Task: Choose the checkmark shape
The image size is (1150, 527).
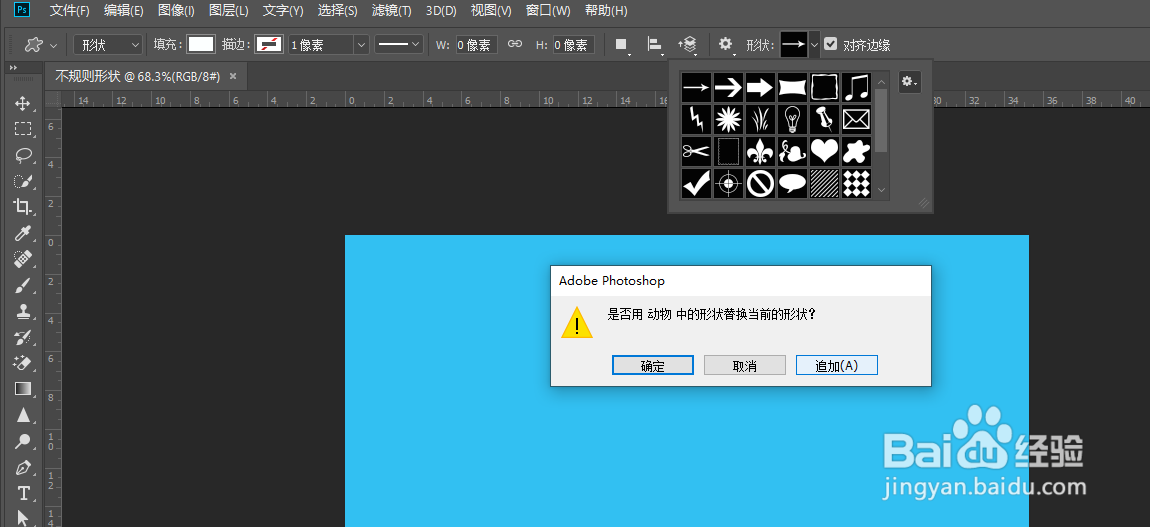Action: coord(696,183)
